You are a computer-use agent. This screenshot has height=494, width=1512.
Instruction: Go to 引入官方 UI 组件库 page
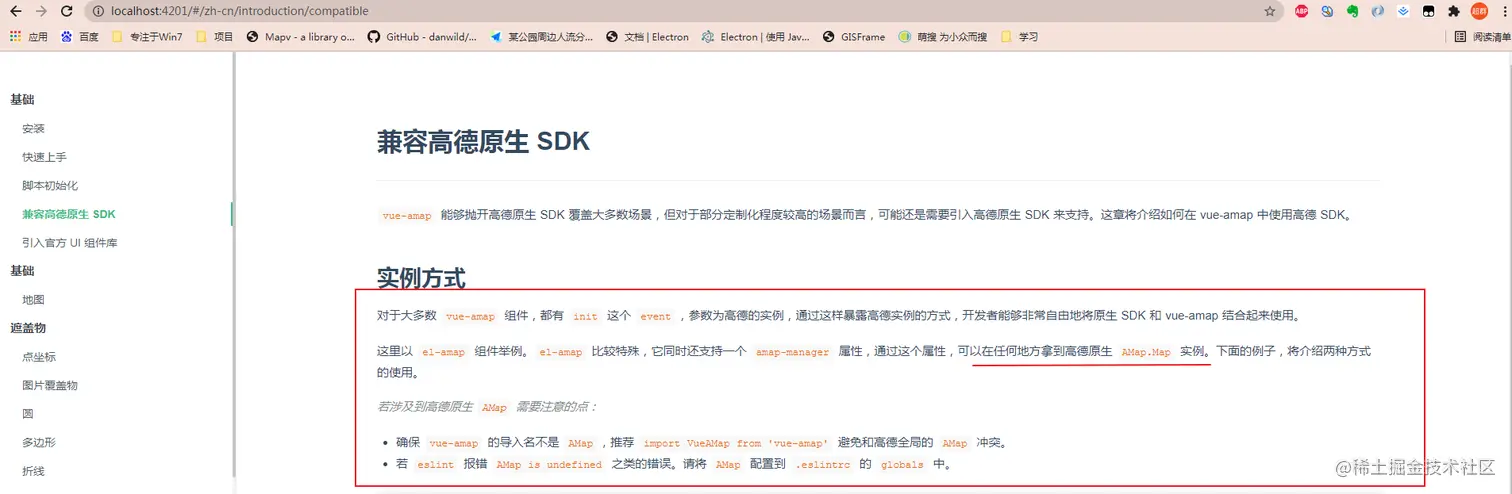(x=71, y=243)
